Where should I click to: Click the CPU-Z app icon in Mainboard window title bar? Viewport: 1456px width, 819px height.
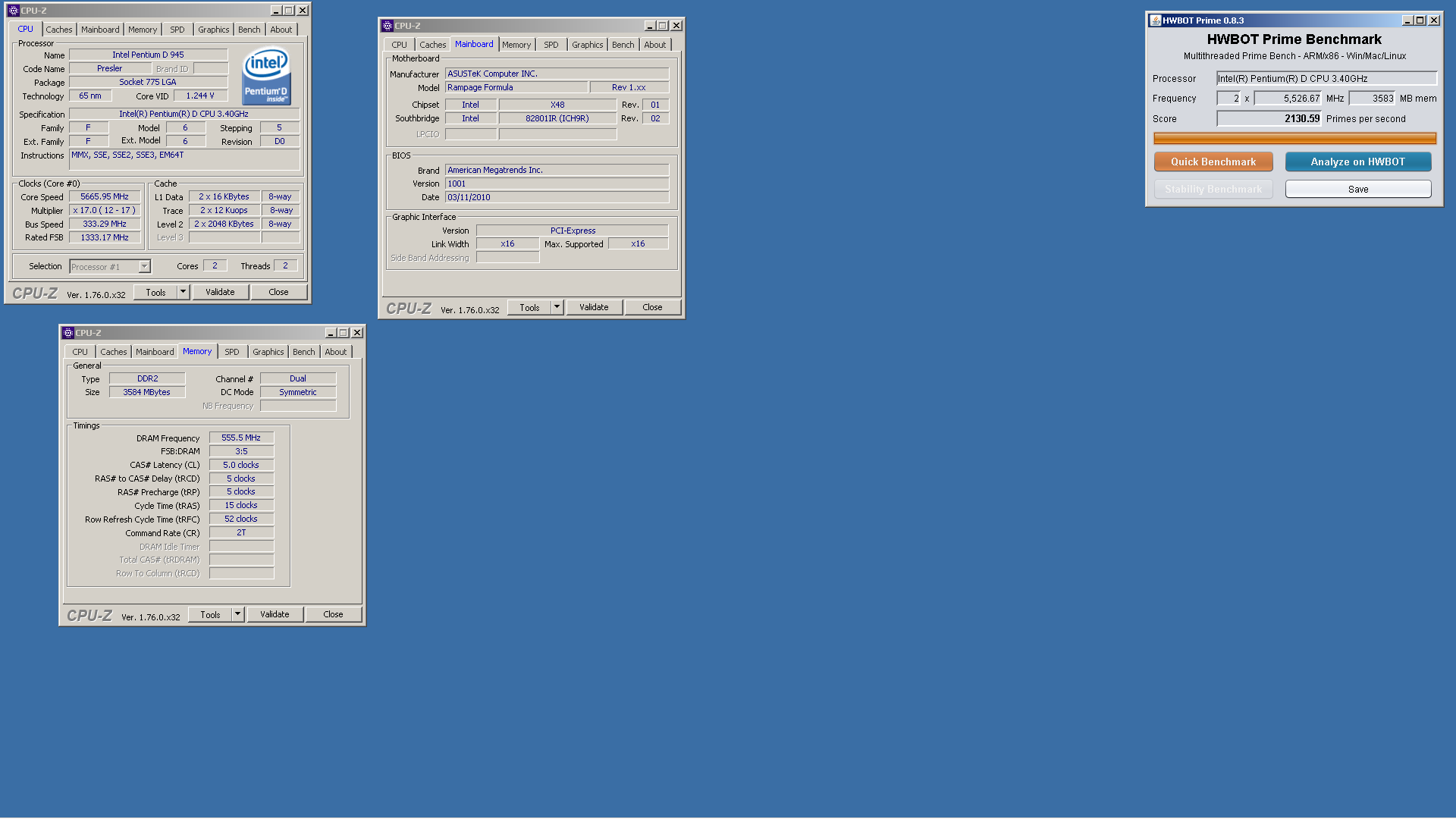[x=387, y=26]
